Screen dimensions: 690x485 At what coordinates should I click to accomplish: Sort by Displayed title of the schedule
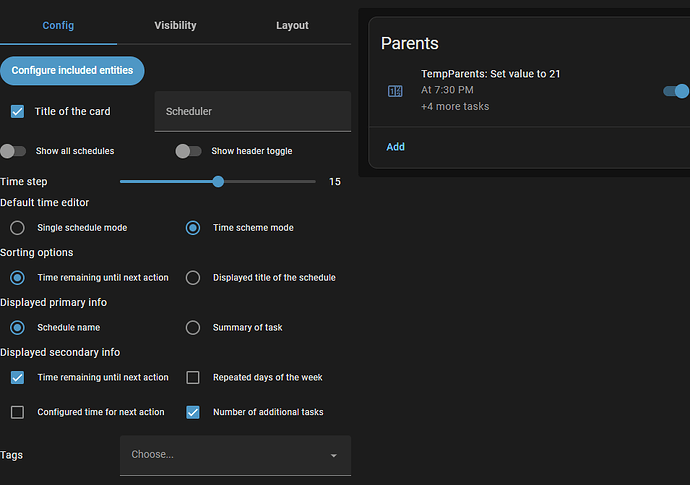(x=193, y=278)
